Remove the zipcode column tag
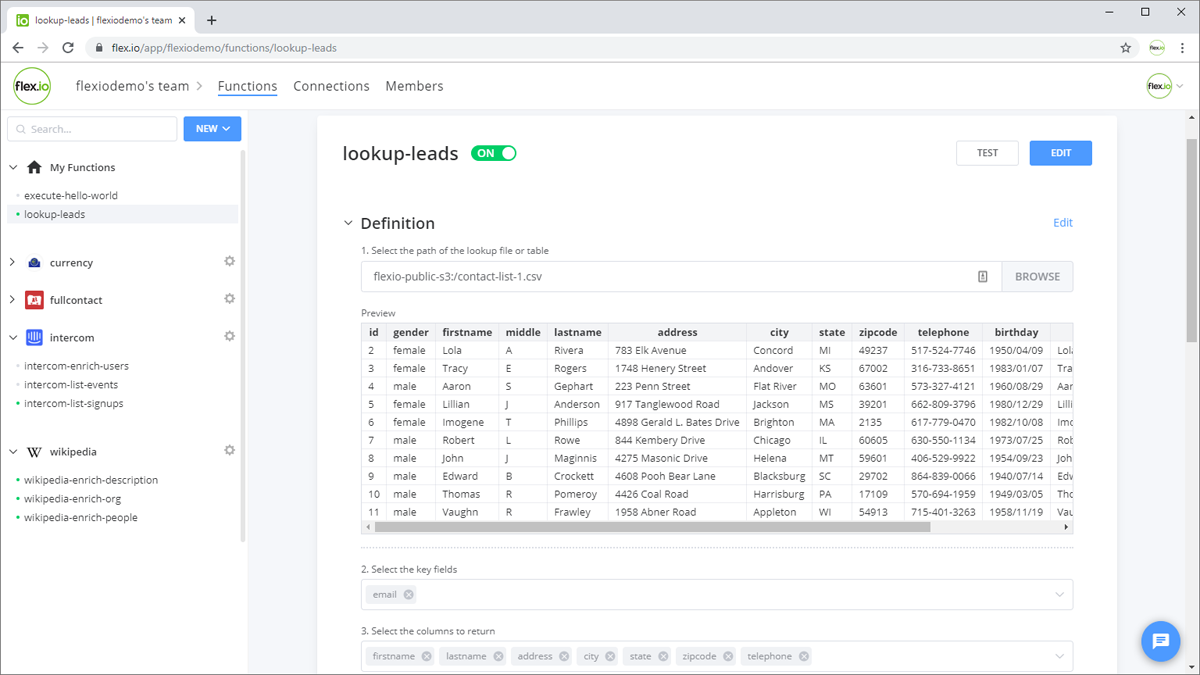Image resolution: width=1200 pixels, height=675 pixels. 728,656
